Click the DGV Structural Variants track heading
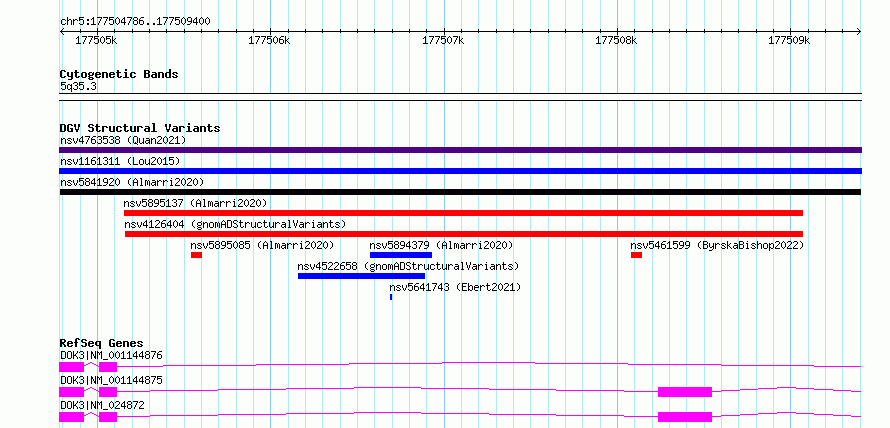This screenshot has height=428, width=890. click(140, 128)
